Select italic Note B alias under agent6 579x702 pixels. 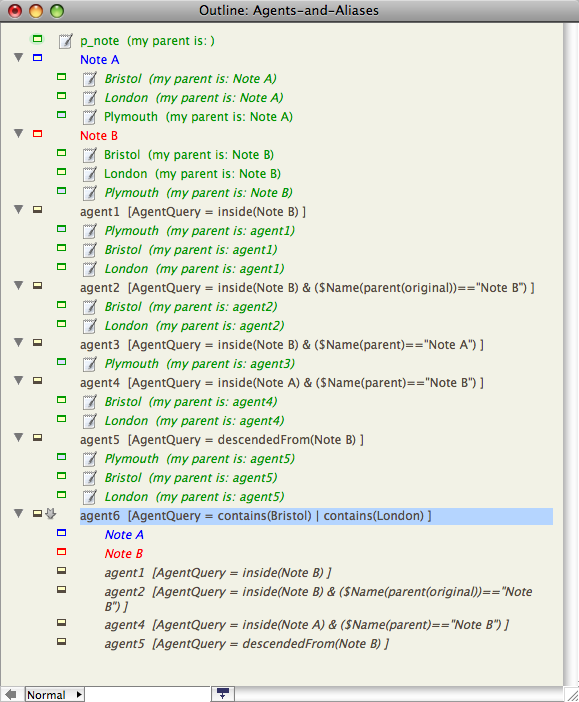coord(124,554)
